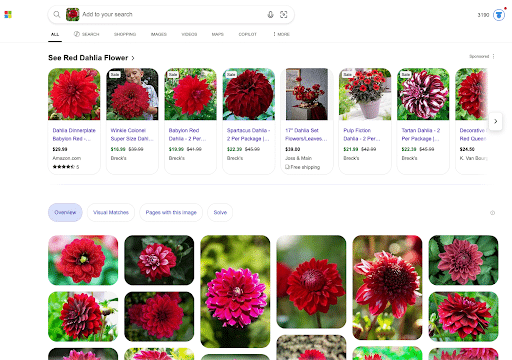Switch to the COPILOT tab

click(x=248, y=34)
